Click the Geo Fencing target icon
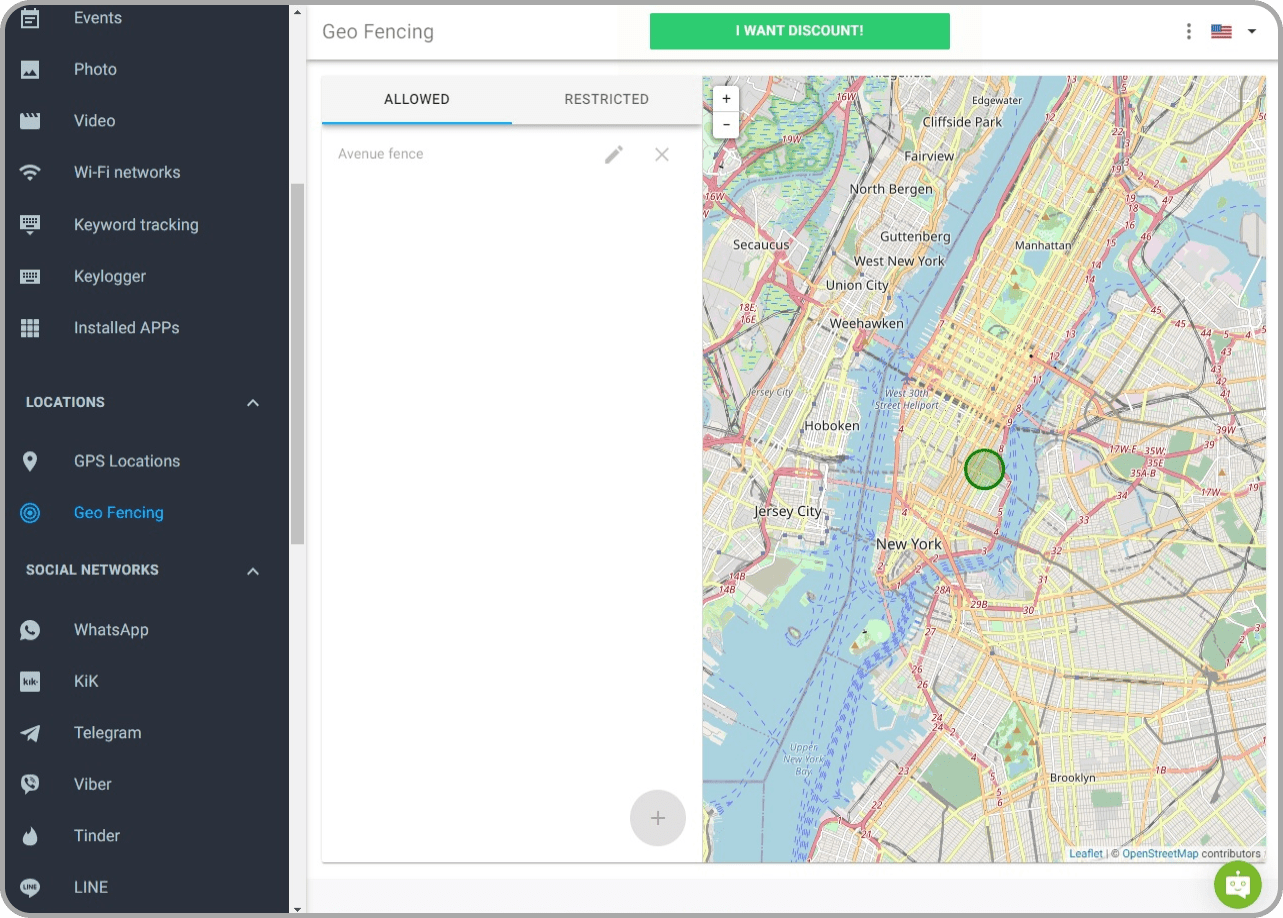1283x918 pixels. 30,513
